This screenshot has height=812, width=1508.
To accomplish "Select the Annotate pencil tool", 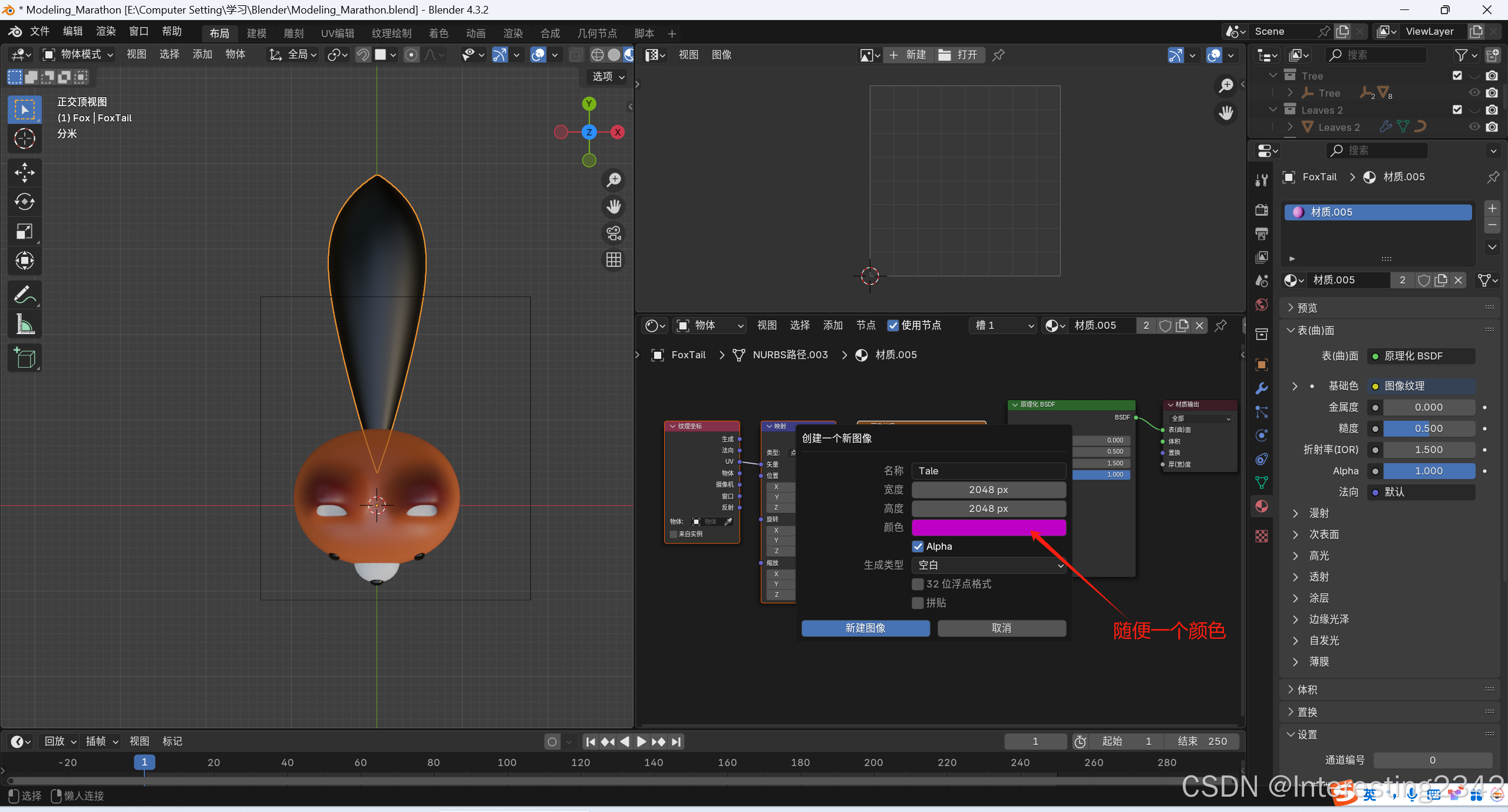I will point(24,295).
